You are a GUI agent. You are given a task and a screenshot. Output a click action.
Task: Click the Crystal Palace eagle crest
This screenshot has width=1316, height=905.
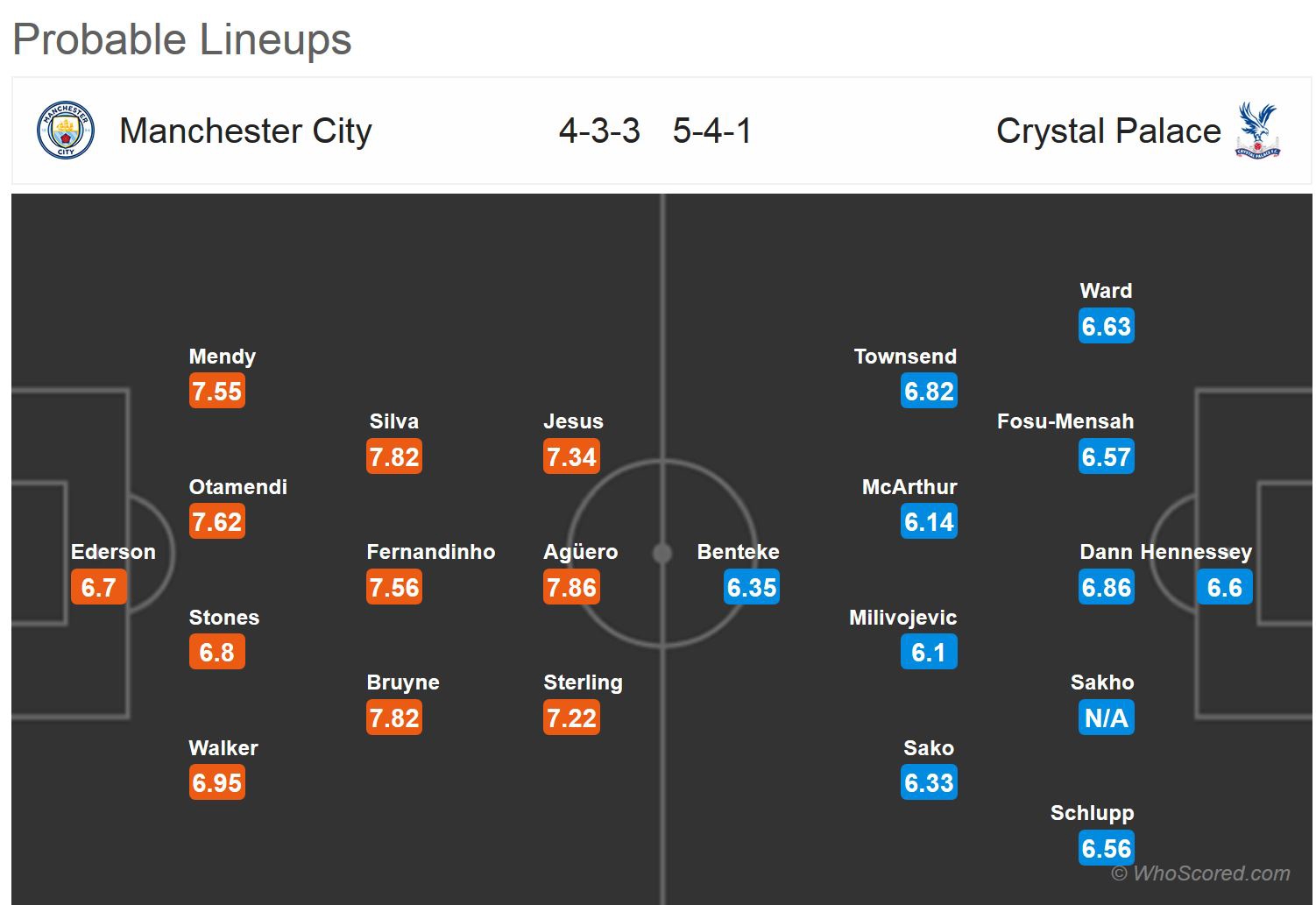1257,131
